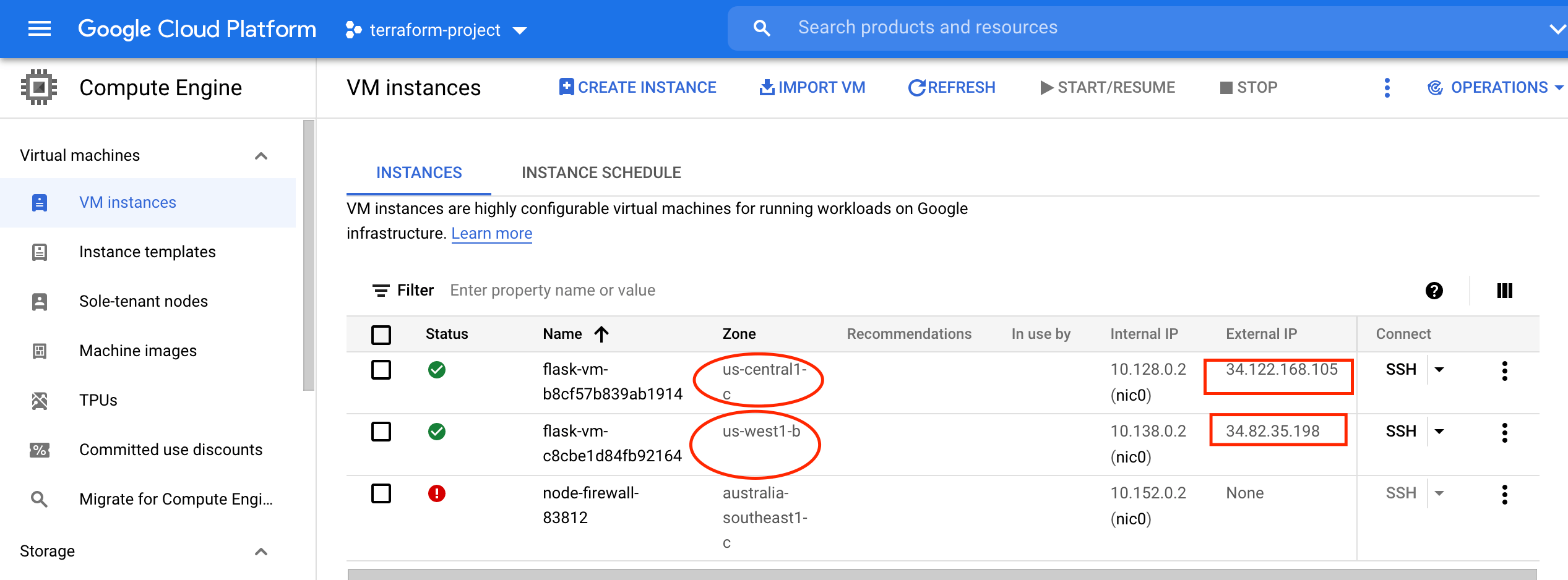The width and height of the screenshot is (1568, 580).
Task: Click START/RESUME button
Action: click(1108, 88)
